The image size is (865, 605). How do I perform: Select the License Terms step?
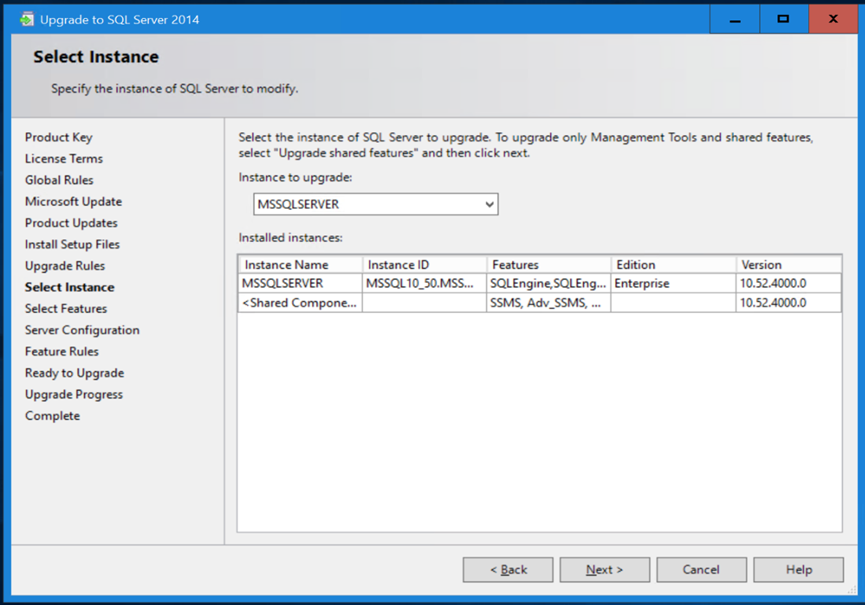(63, 159)
